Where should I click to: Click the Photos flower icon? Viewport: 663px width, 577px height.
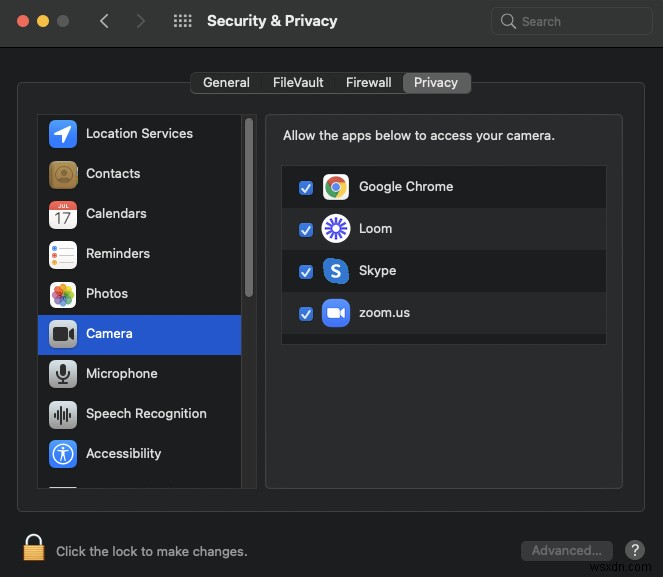coord(63,295)
